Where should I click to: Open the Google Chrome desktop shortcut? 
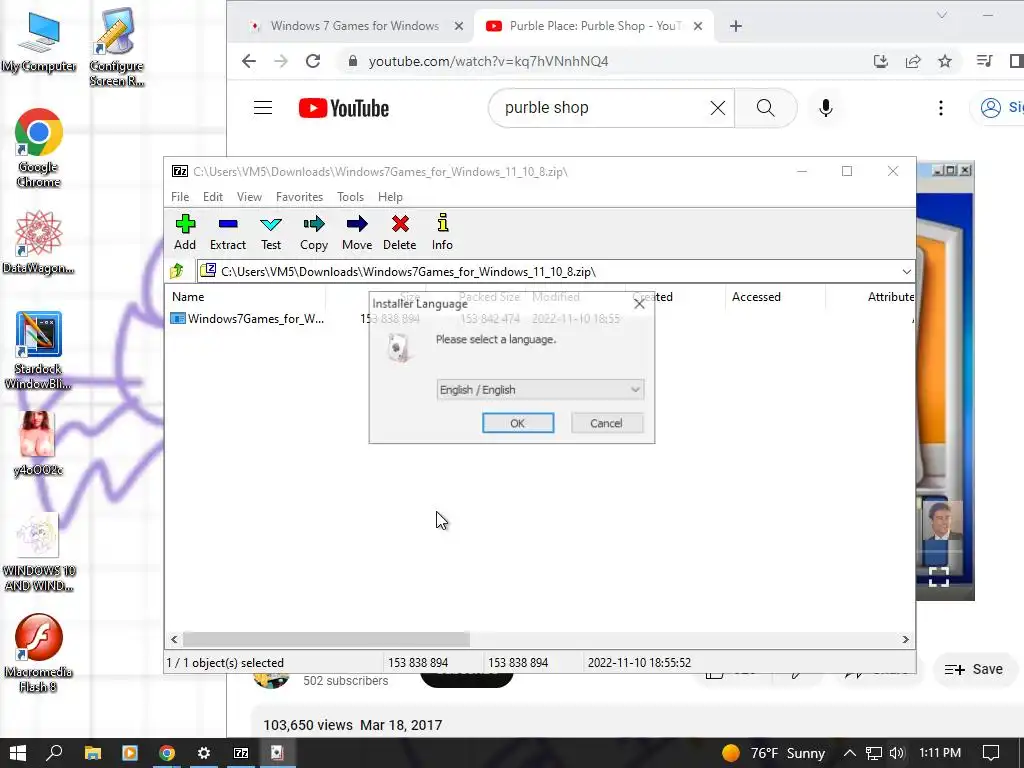[39, 148]
